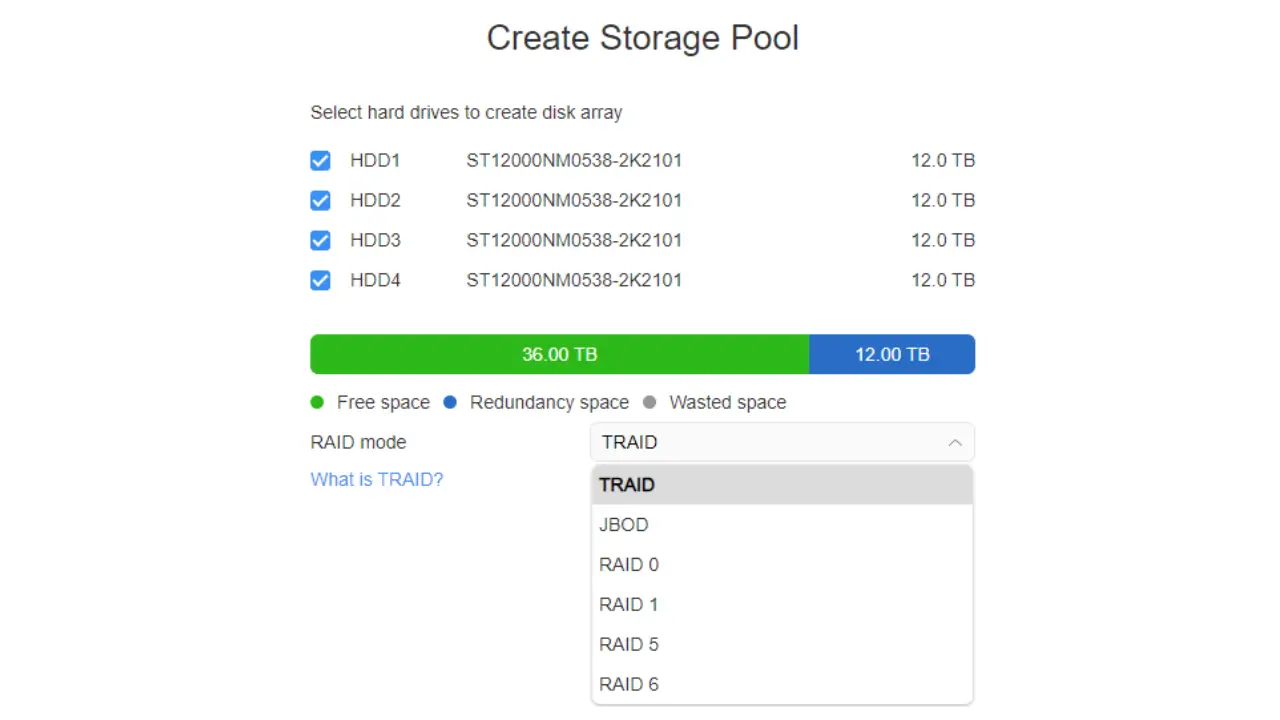Uncheck the HDD1 drive checkbox
1280x720 pixels.
320,161
